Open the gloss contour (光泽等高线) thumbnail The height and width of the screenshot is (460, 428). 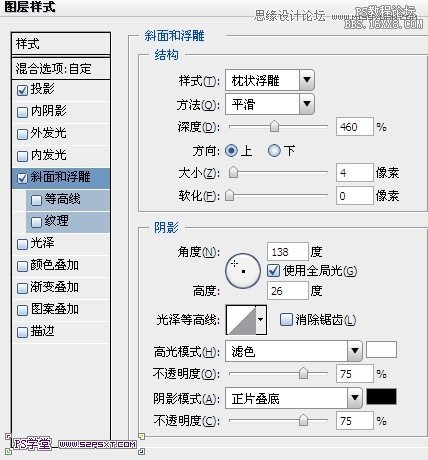click(241, 320)
